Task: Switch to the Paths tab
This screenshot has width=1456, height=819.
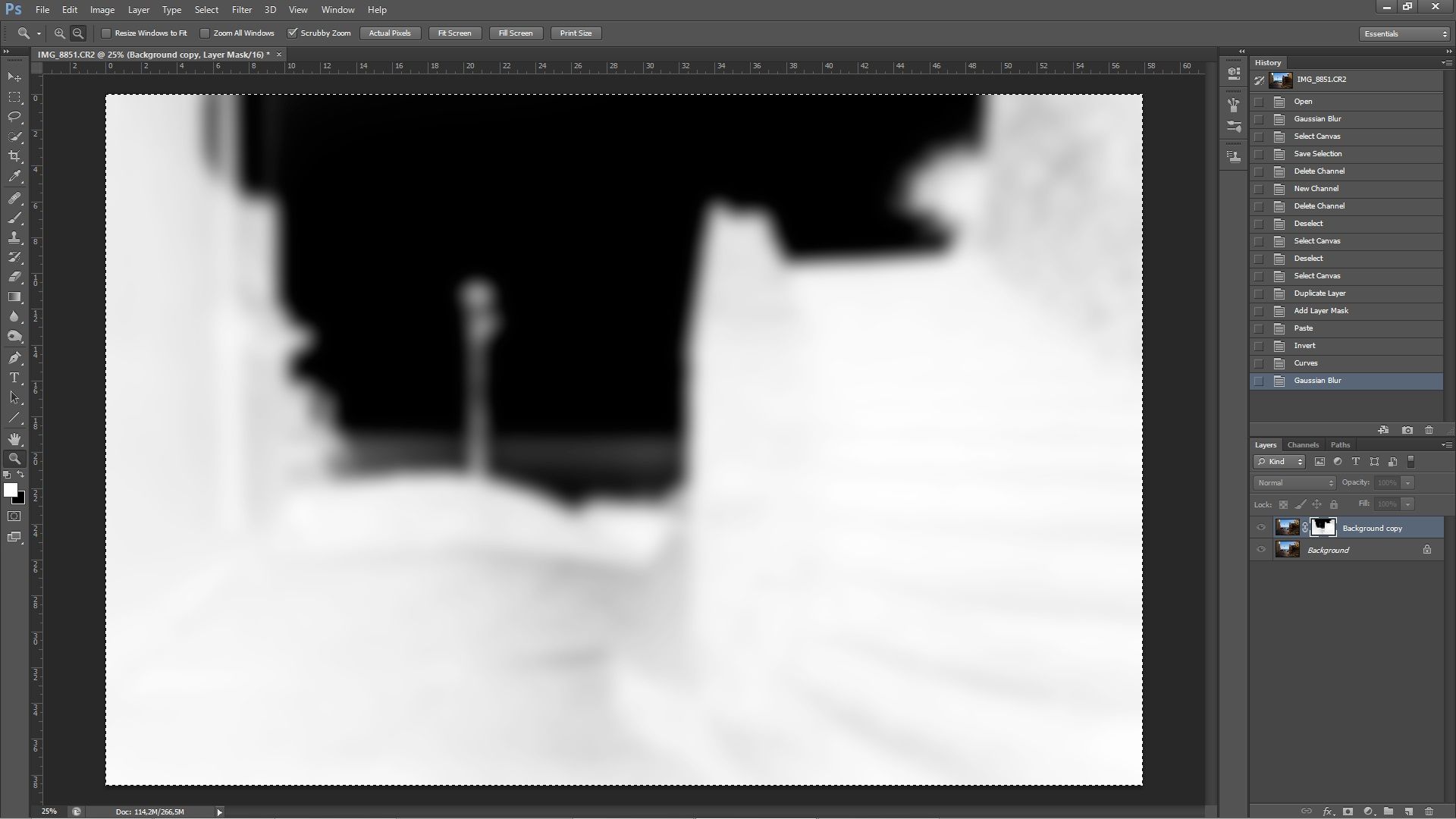Action: point(1340,444)
